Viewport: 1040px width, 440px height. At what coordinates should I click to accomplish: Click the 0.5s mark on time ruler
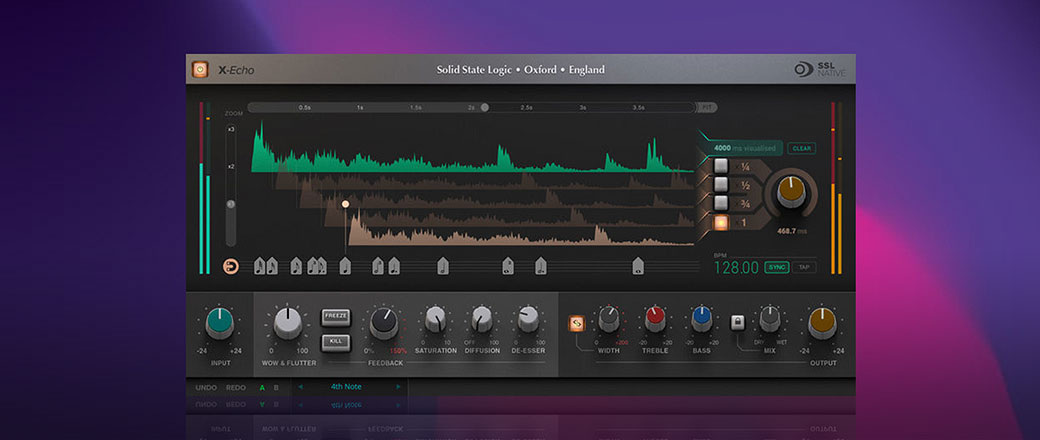tap(305, 108)
